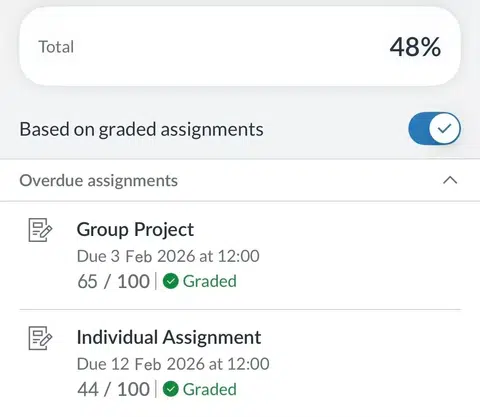
Task: Click the Overdue assignments section header
Action: [240, 180]
